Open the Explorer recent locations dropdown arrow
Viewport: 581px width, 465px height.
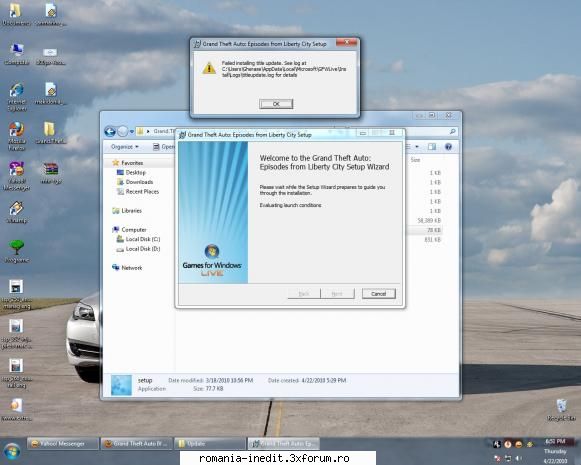coord(132,132)
